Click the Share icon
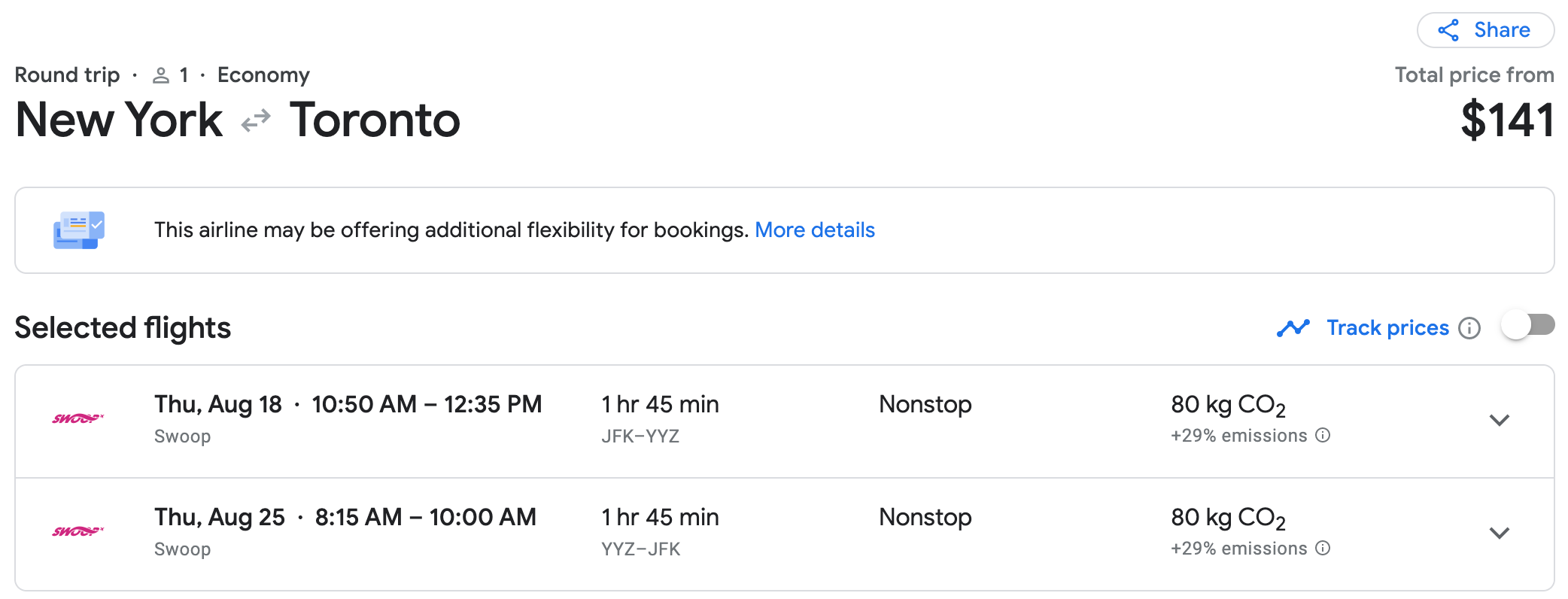Image resolution: width=1568 pixels, height=599 pixels. (x=1448, y=30)
